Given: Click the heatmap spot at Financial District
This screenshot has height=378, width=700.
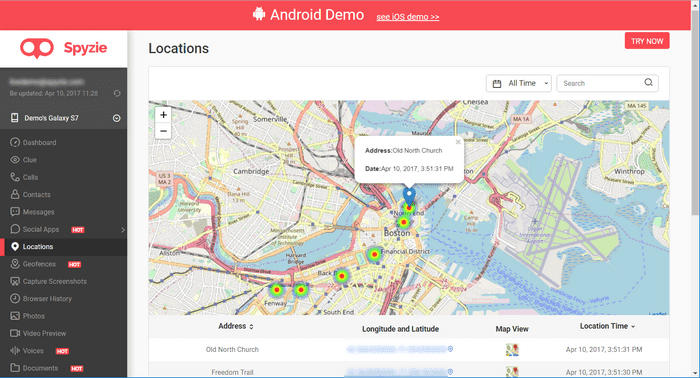Looking at the screenshot, I should (375, 254).
